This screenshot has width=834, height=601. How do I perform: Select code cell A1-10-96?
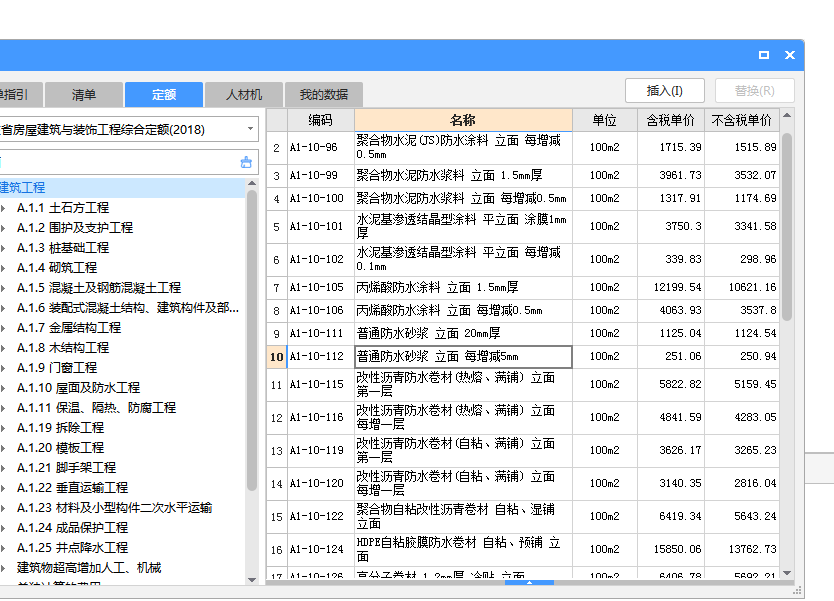tap(321, 147)
